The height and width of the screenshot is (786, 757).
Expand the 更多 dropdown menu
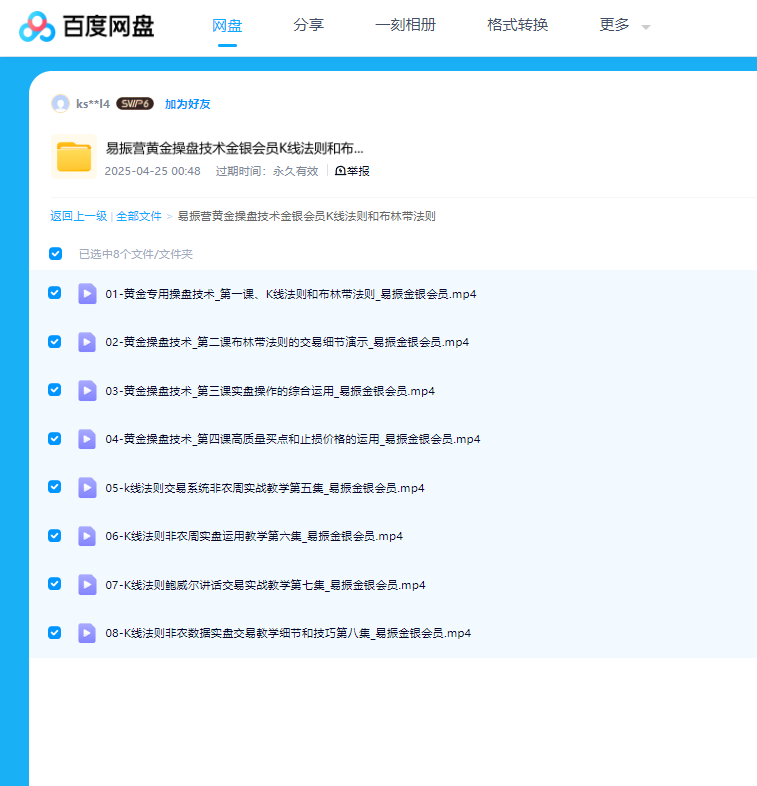click(x=624, y=26)
